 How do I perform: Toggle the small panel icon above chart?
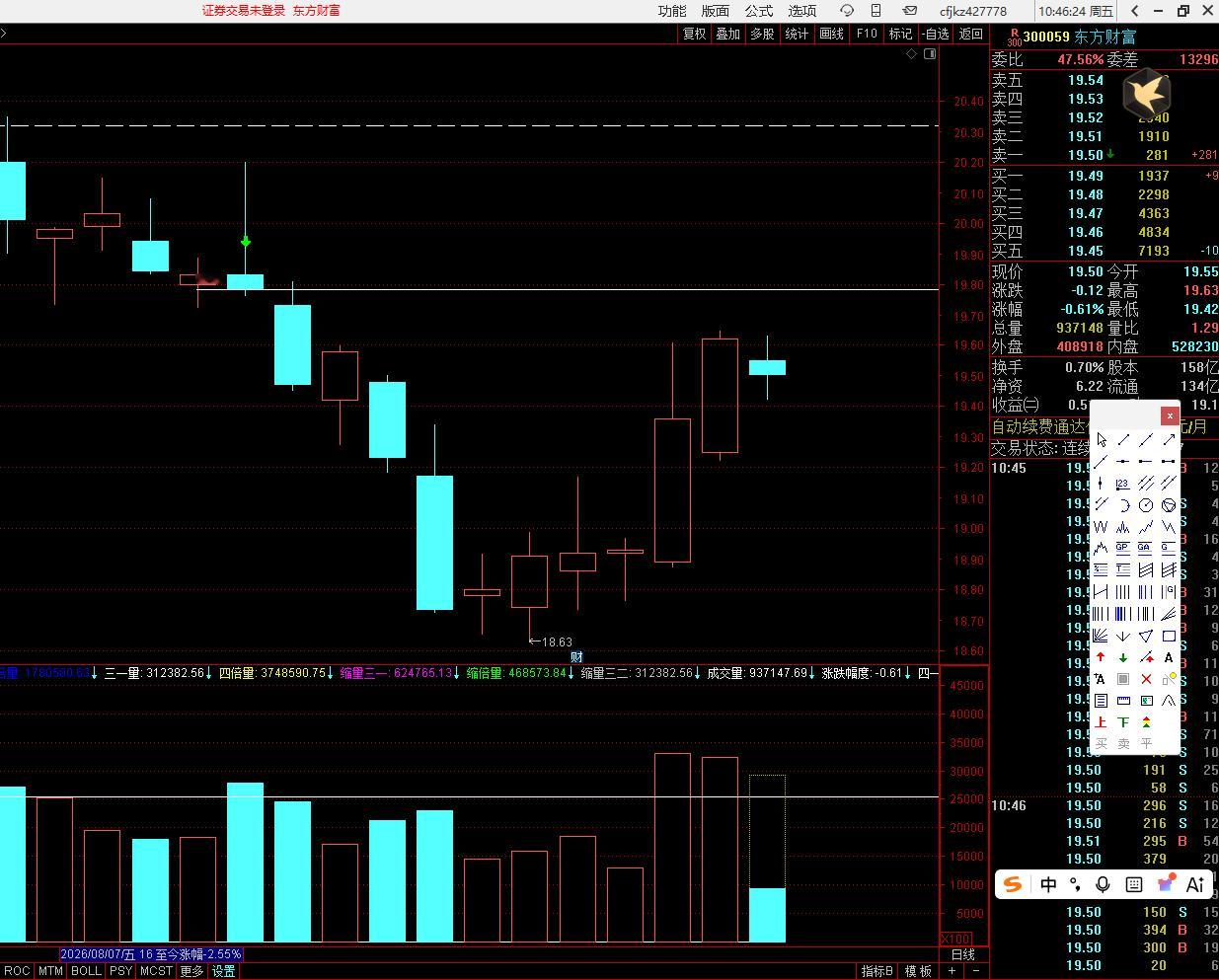[x=930, y=54]
